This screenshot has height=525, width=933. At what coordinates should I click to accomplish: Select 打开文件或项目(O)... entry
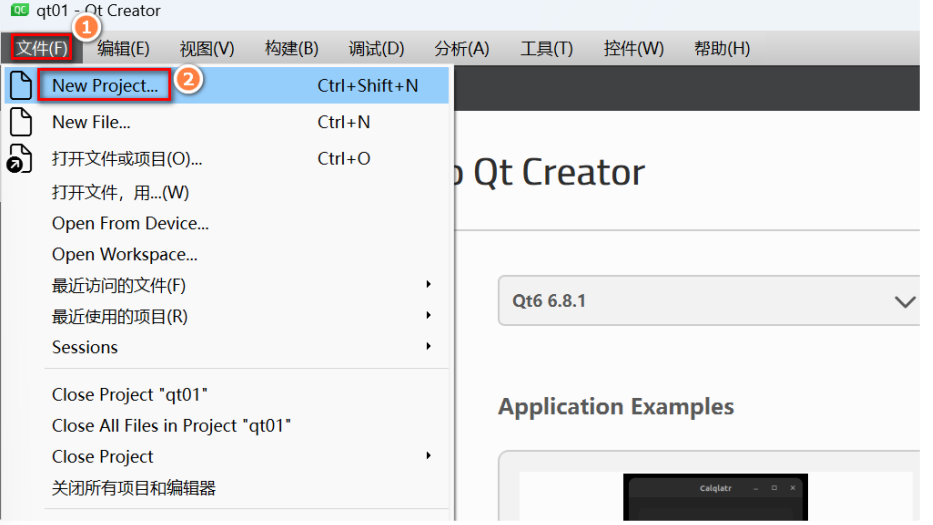coord(227,159)
